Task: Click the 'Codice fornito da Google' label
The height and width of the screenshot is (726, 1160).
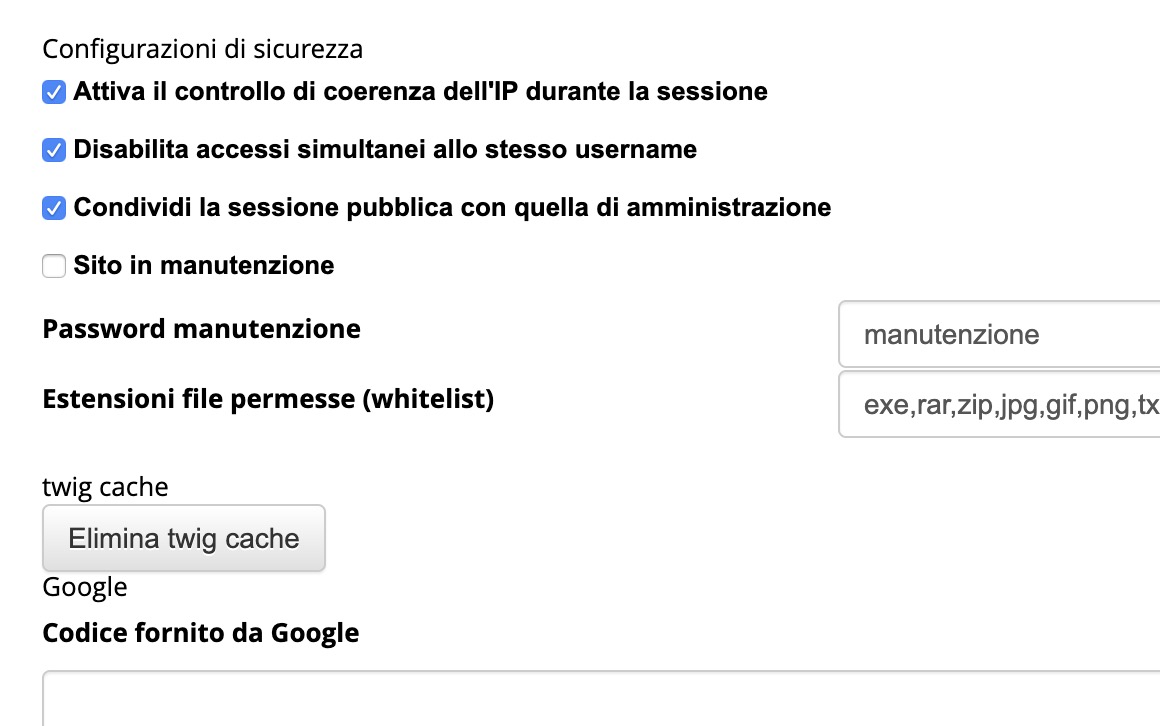Action: tap(200, 633)
